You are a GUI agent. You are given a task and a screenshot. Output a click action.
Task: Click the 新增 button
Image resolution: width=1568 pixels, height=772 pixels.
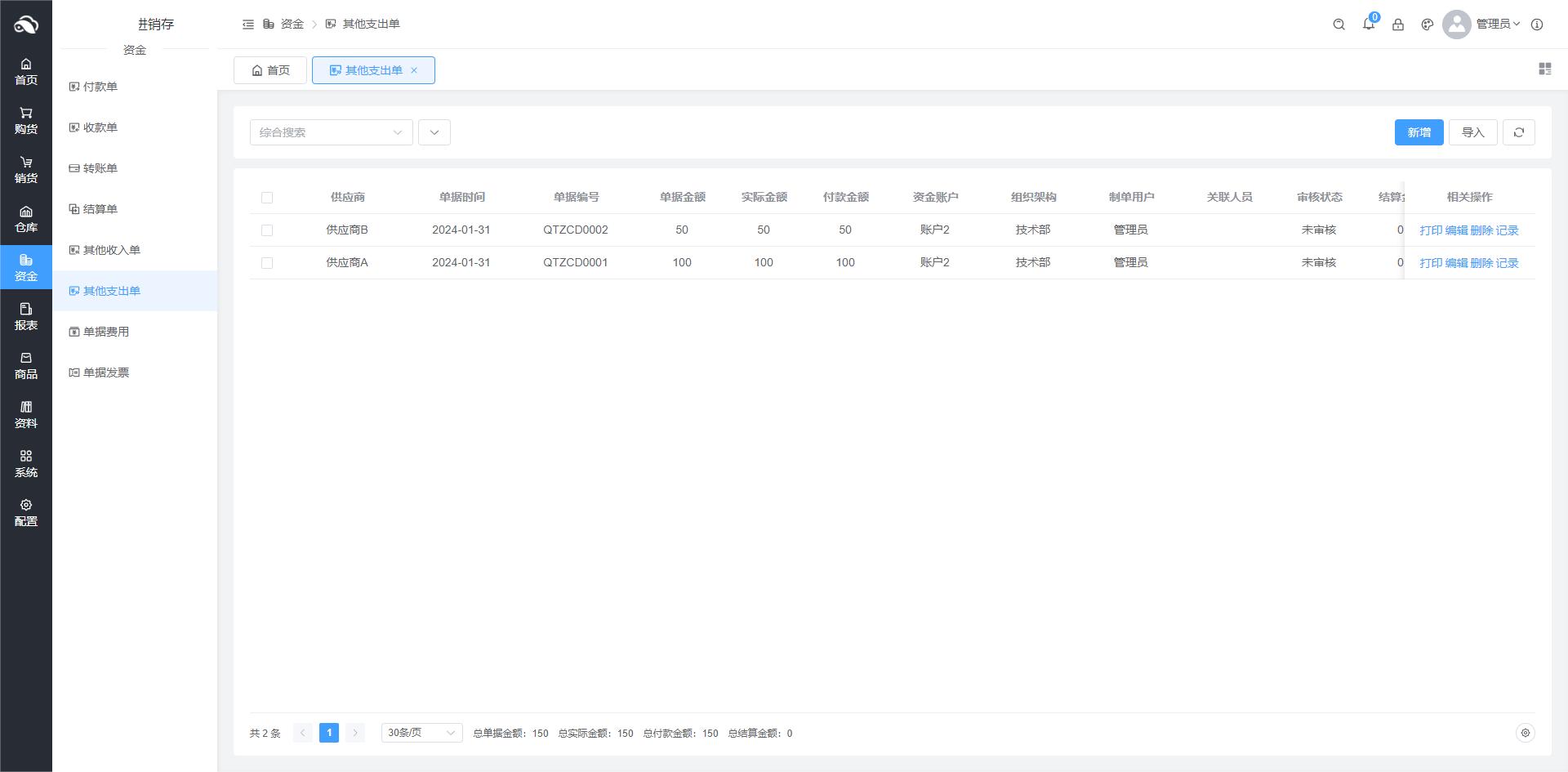[1419, 132]
